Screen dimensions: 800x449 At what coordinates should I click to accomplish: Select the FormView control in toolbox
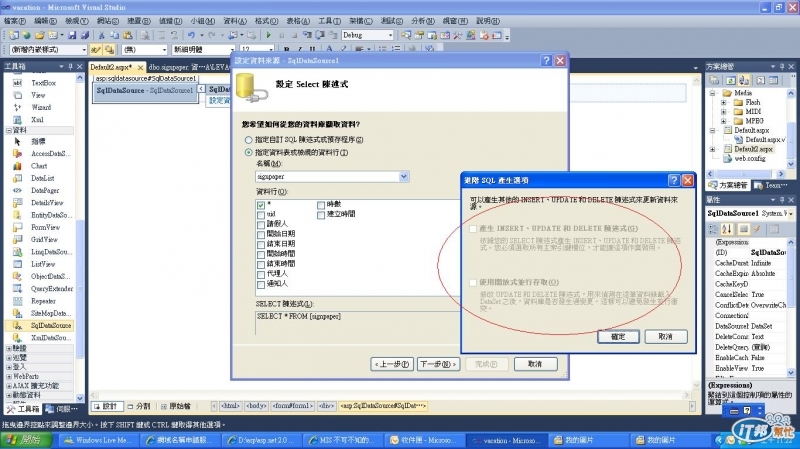[45, 227]
